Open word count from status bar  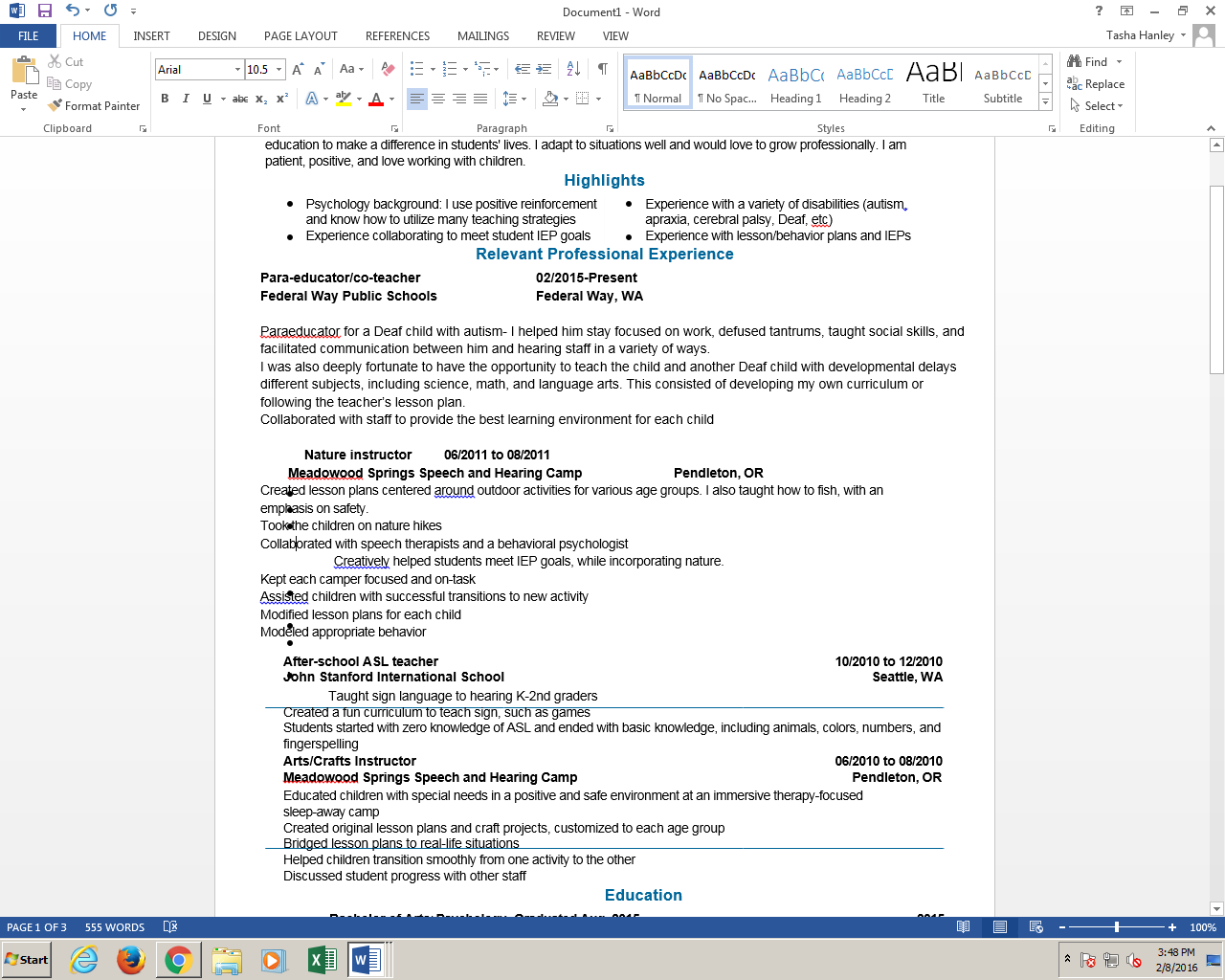click(x=115, y=926)
